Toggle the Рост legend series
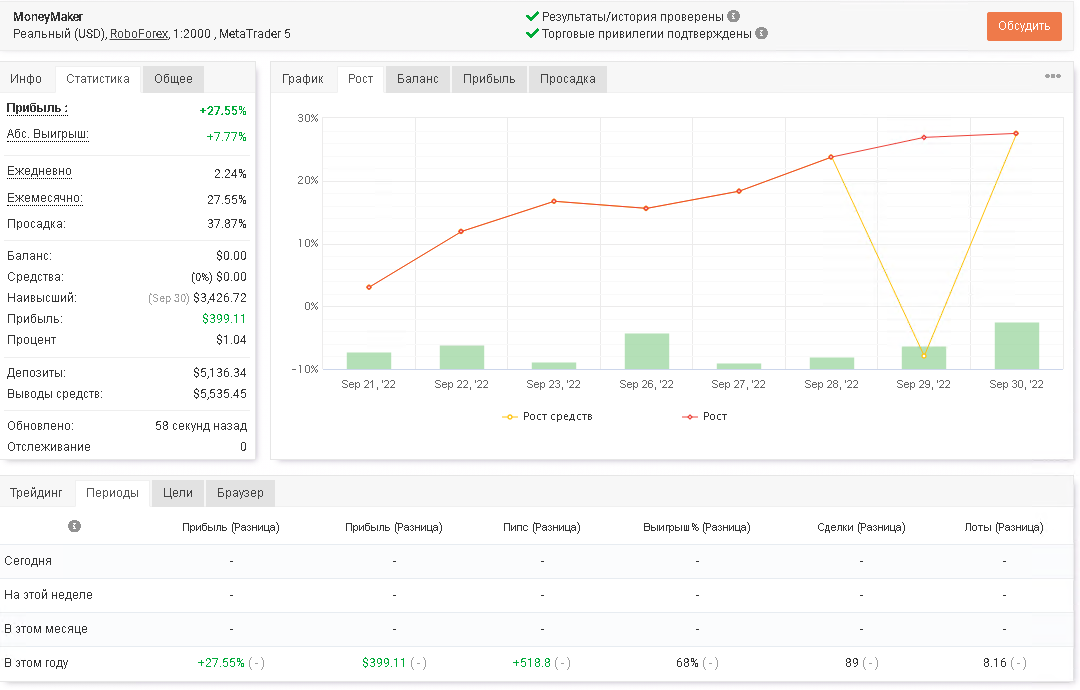Viewport: 1080px width, 690px height. tap(705, 417)
